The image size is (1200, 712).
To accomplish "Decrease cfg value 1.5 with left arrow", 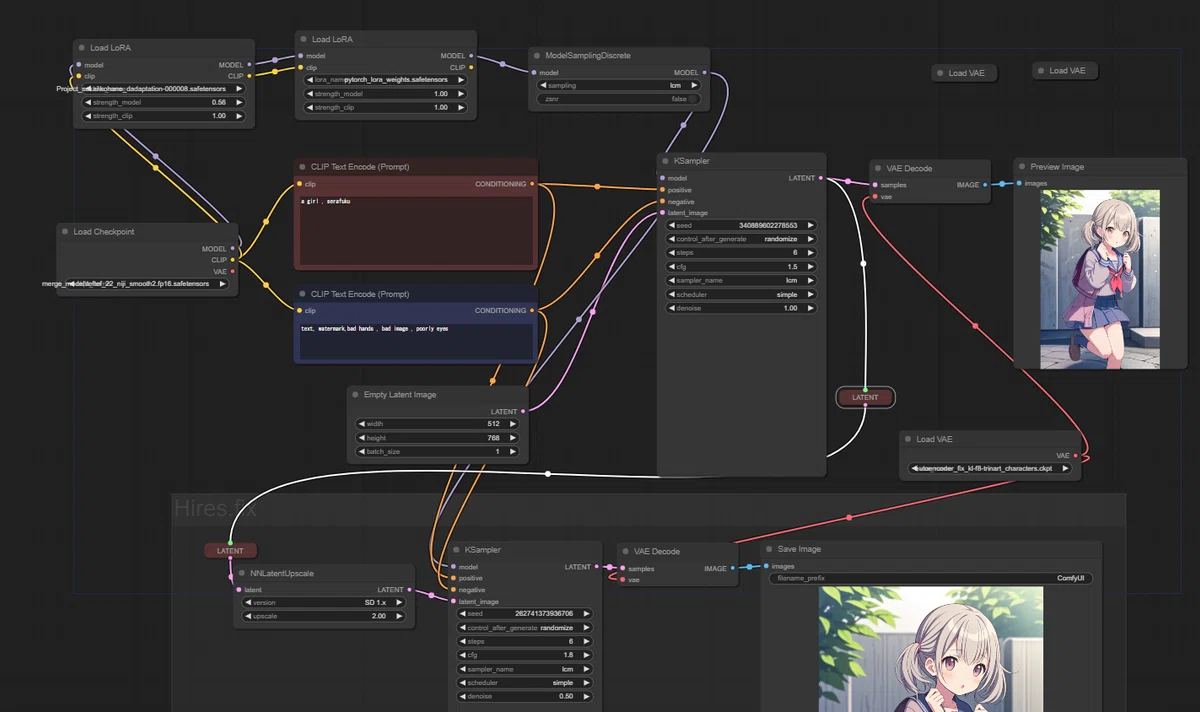I will 673,267.
